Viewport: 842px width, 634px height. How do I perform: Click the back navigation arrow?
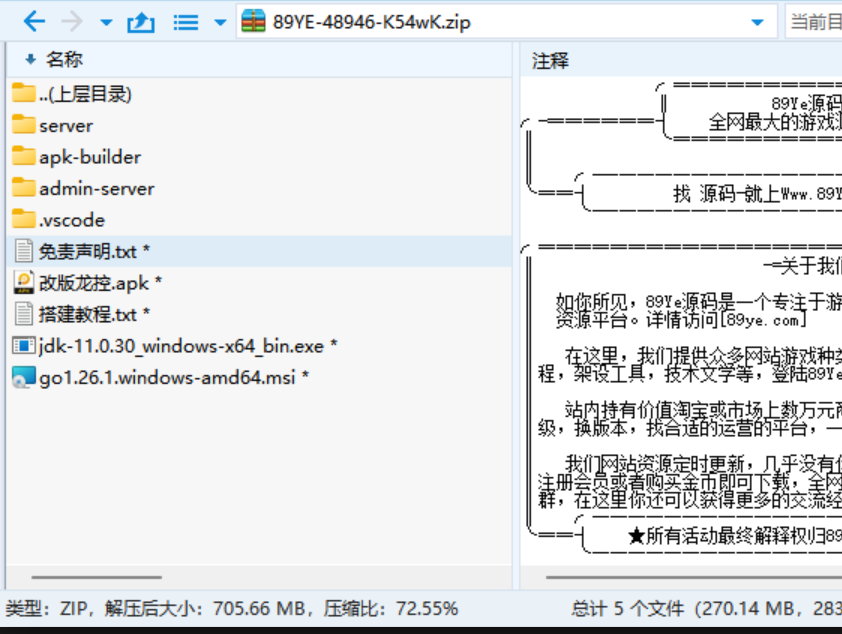pyautogui.click(x=34, y=21)
